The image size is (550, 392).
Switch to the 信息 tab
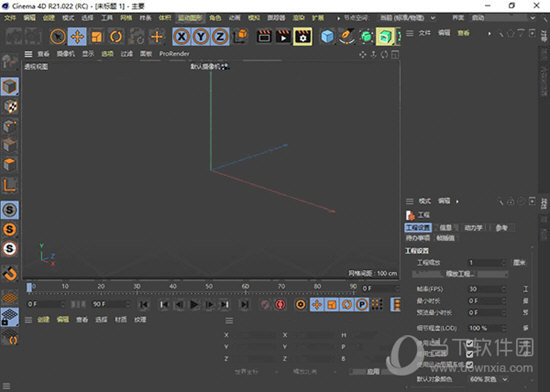pyautogui.click(x=445, y=228)
